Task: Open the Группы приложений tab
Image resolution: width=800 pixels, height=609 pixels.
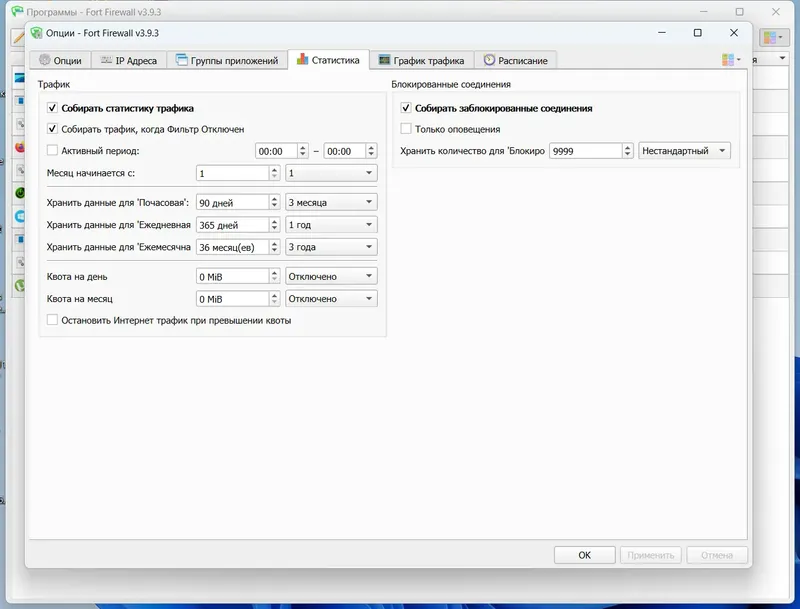Action: coord(227,60)
